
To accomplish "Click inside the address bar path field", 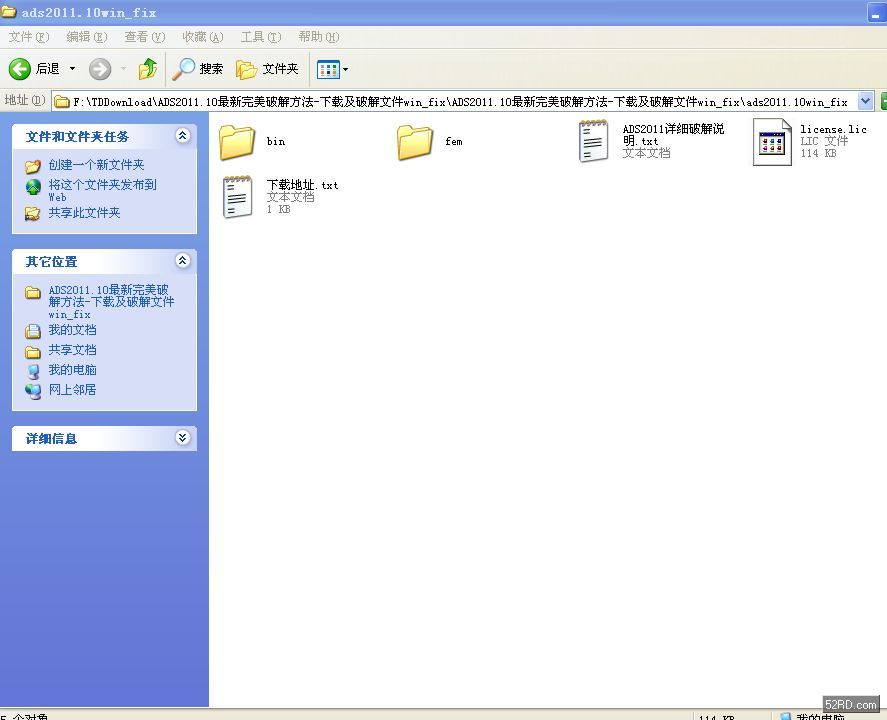I will [x=455, y=102].
